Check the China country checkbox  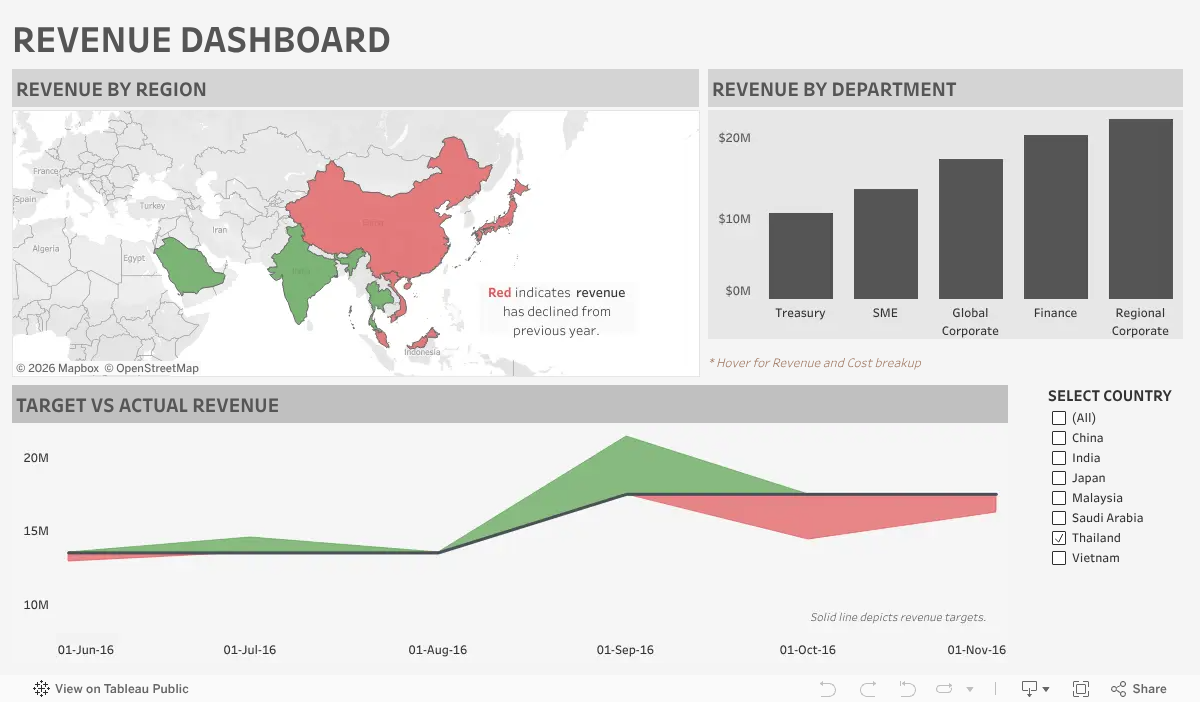pos(1059,438)
